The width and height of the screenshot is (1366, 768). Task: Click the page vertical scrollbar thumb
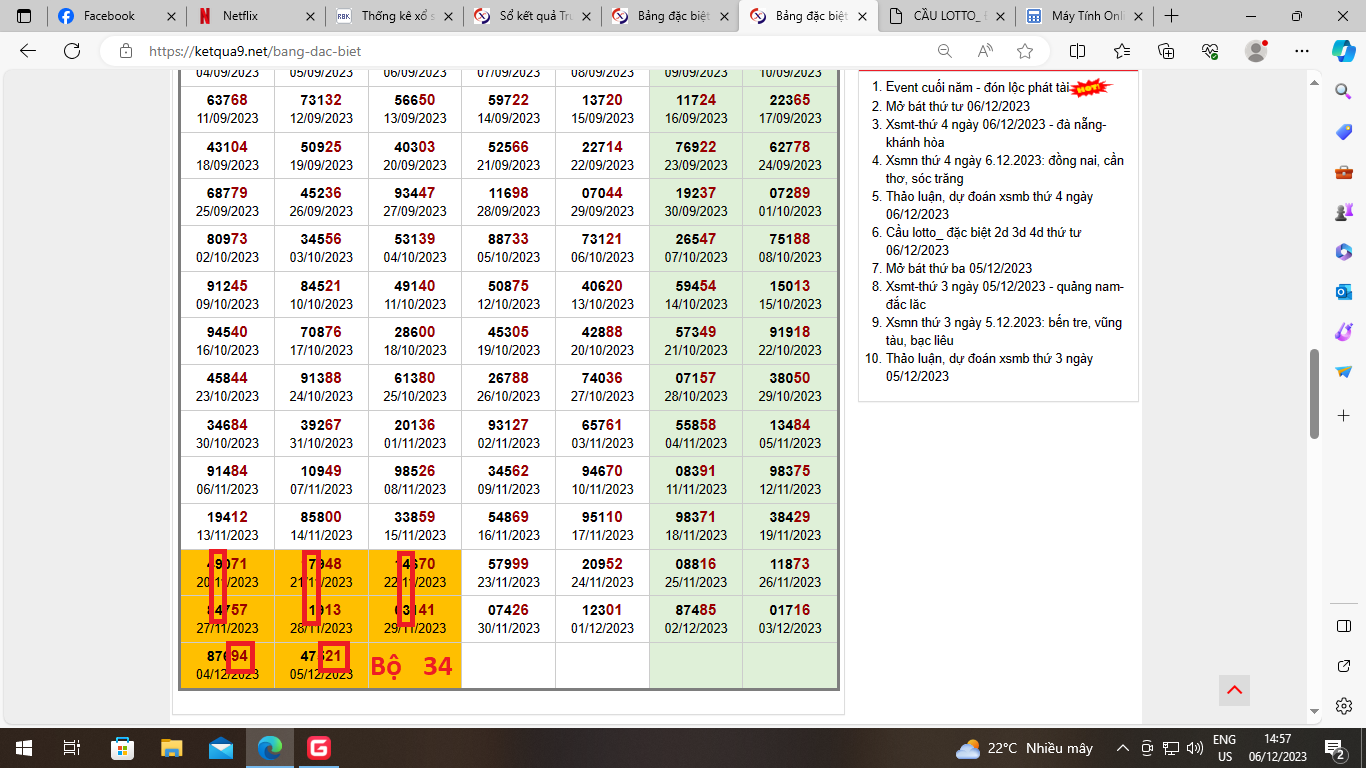(1315, 393)
